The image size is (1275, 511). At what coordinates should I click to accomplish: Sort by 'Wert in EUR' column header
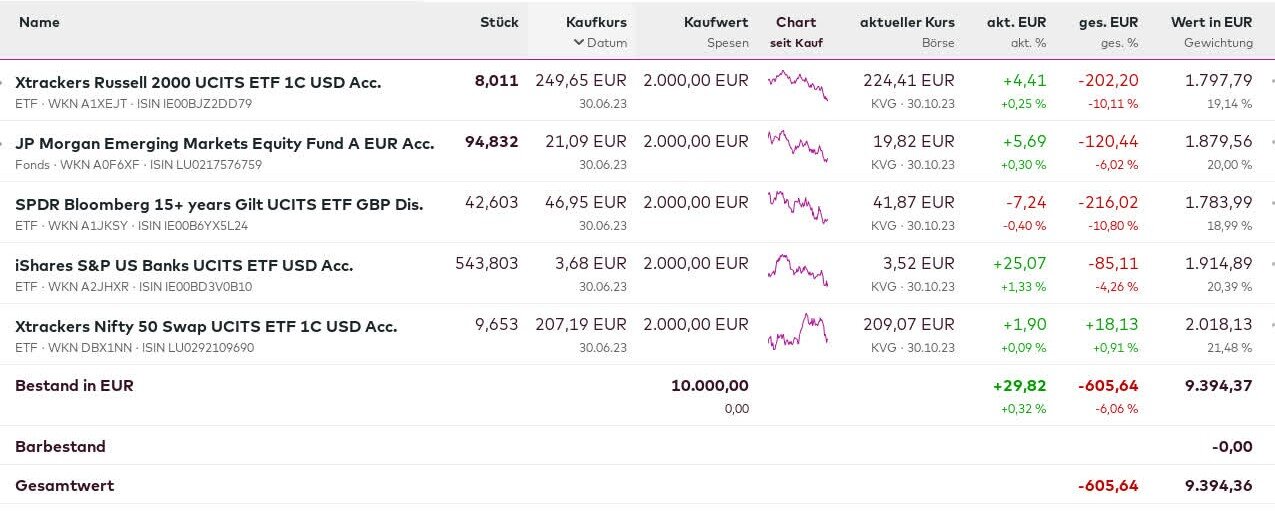click(x=1211, y=22)
